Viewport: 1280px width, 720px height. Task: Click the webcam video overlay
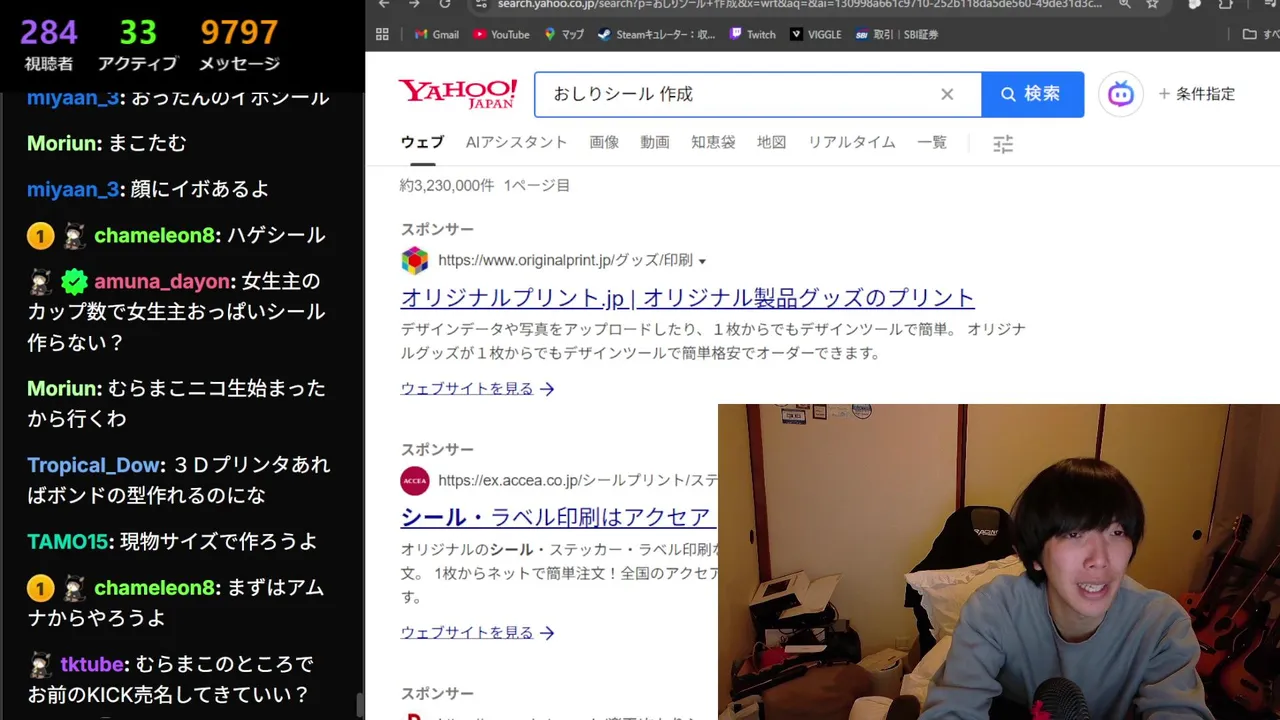(x=999, y=562)
